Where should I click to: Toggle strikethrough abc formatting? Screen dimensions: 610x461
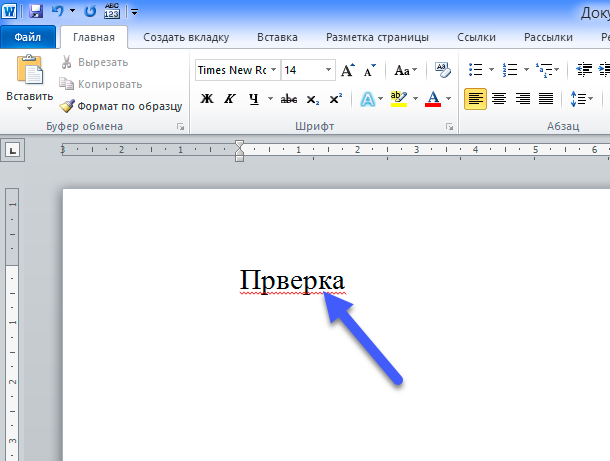pos(289,99)
